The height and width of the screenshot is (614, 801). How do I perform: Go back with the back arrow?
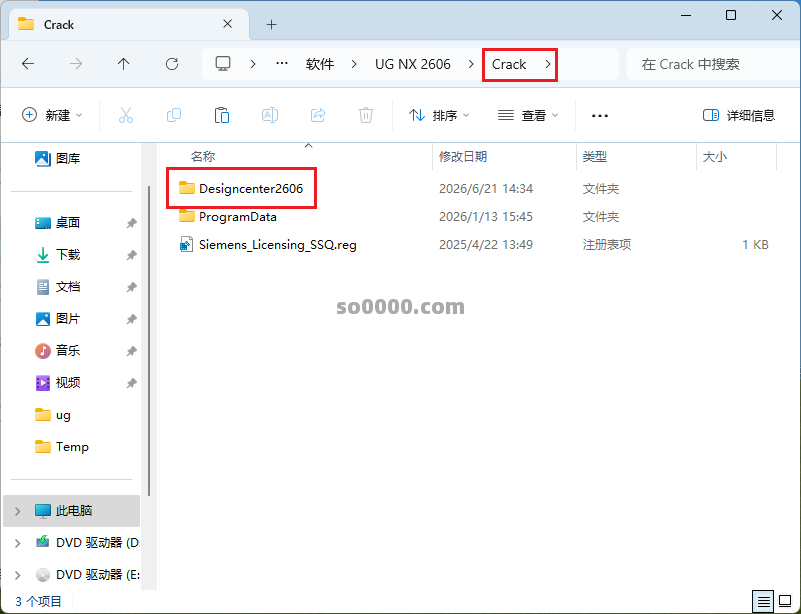click(28, 64)
